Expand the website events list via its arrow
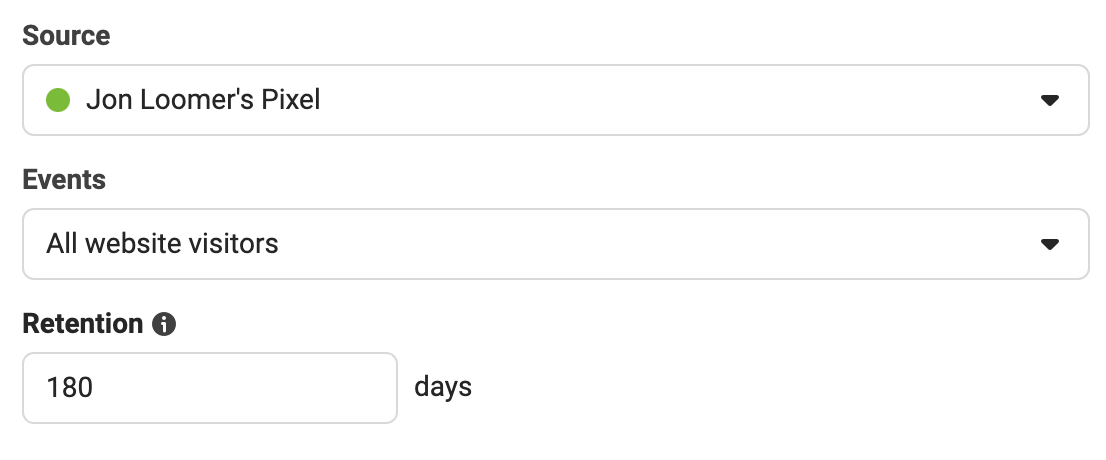The image size is (1106, 460). [1050, 244]
